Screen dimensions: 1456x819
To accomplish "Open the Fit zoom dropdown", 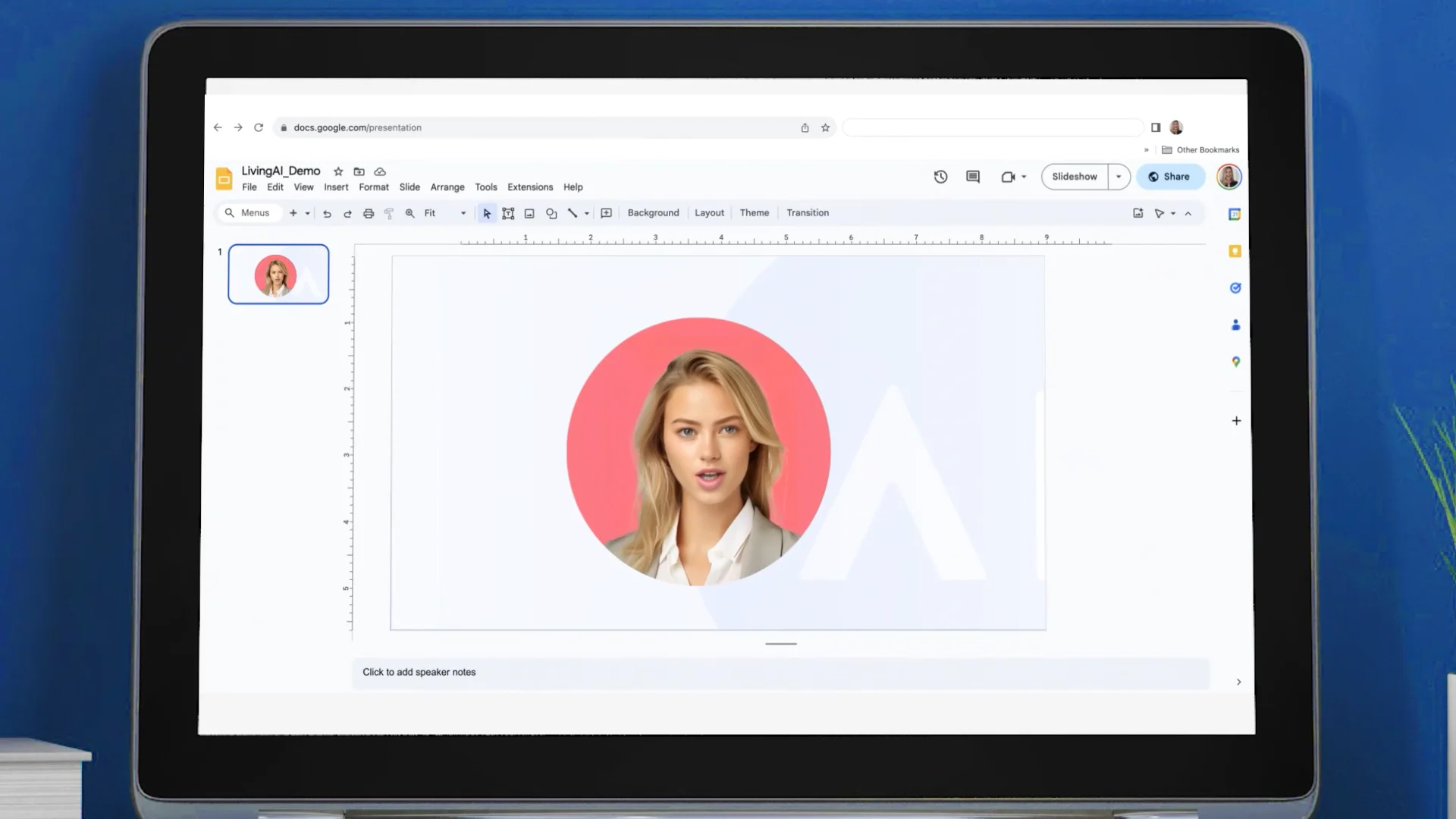I will [x=445, y=214].
